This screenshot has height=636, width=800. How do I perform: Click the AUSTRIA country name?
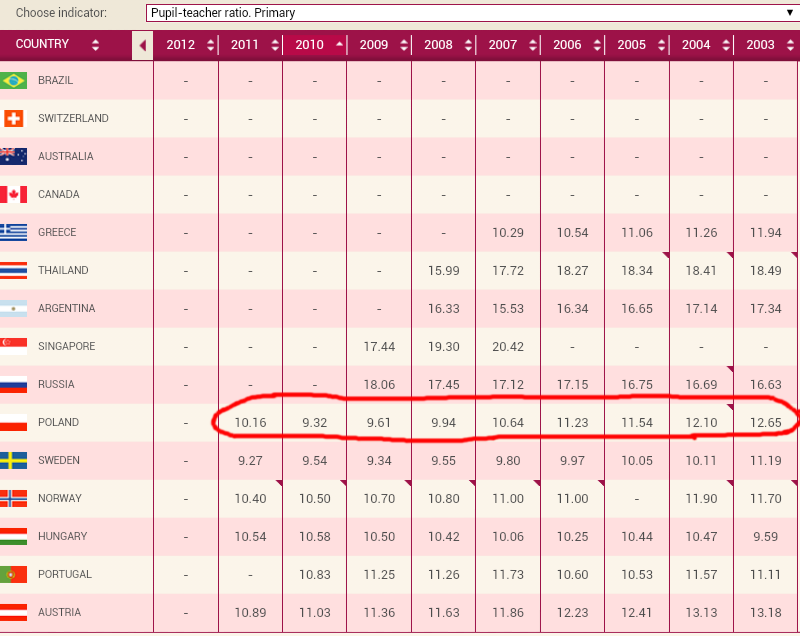(x=59, y=612)
